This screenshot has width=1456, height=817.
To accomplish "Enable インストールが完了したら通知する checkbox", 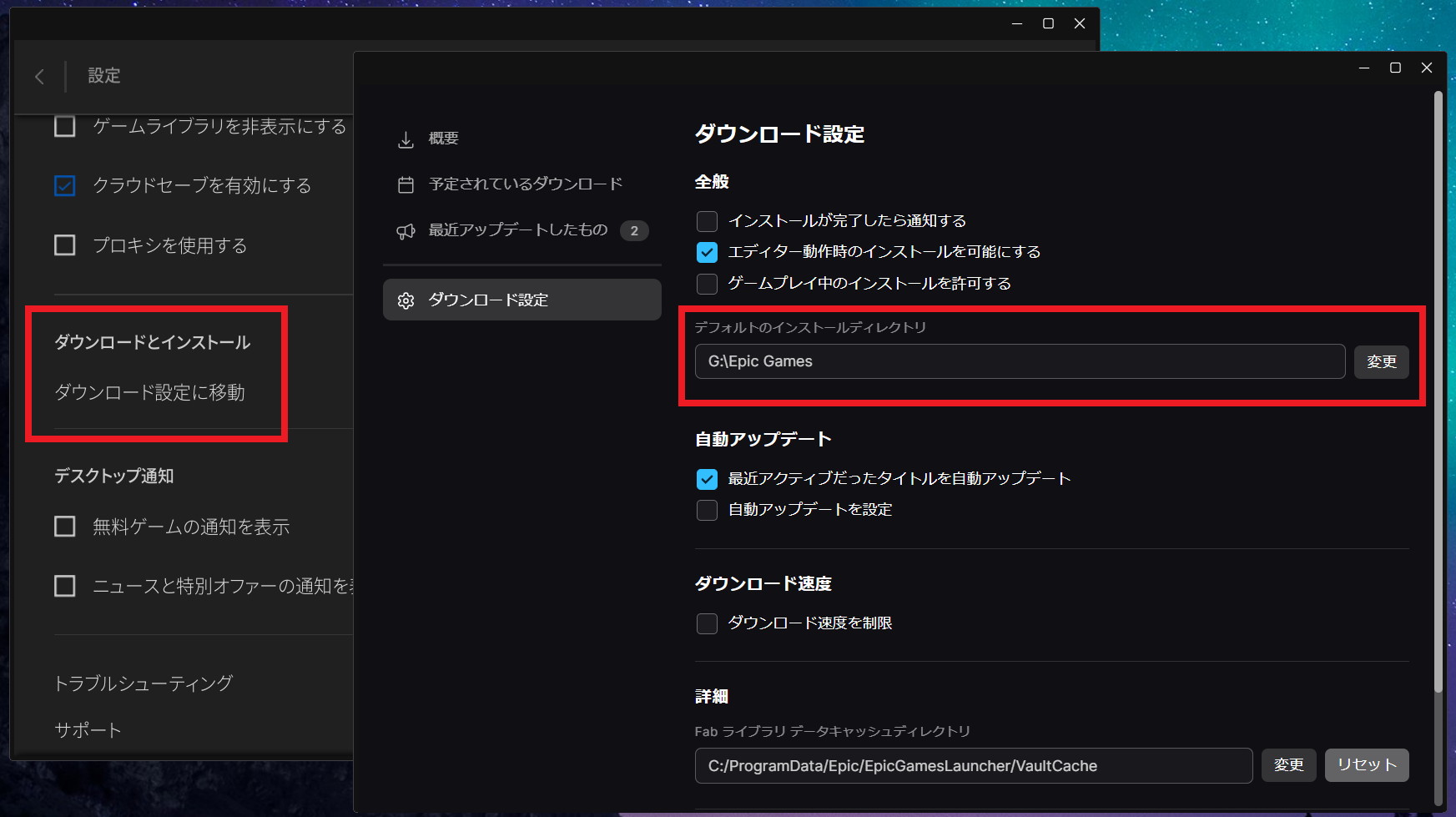I will 707,221.
